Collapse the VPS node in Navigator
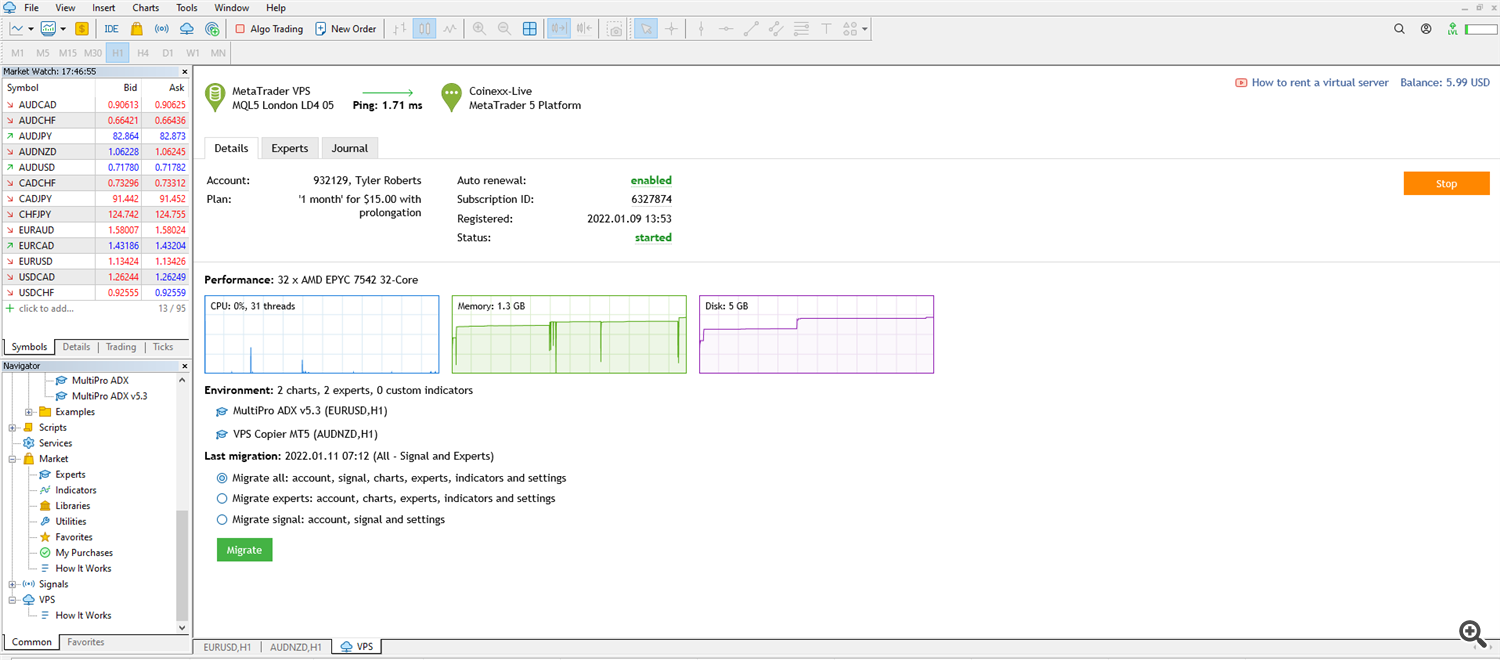1500x660 pixels. click(13, 600)
